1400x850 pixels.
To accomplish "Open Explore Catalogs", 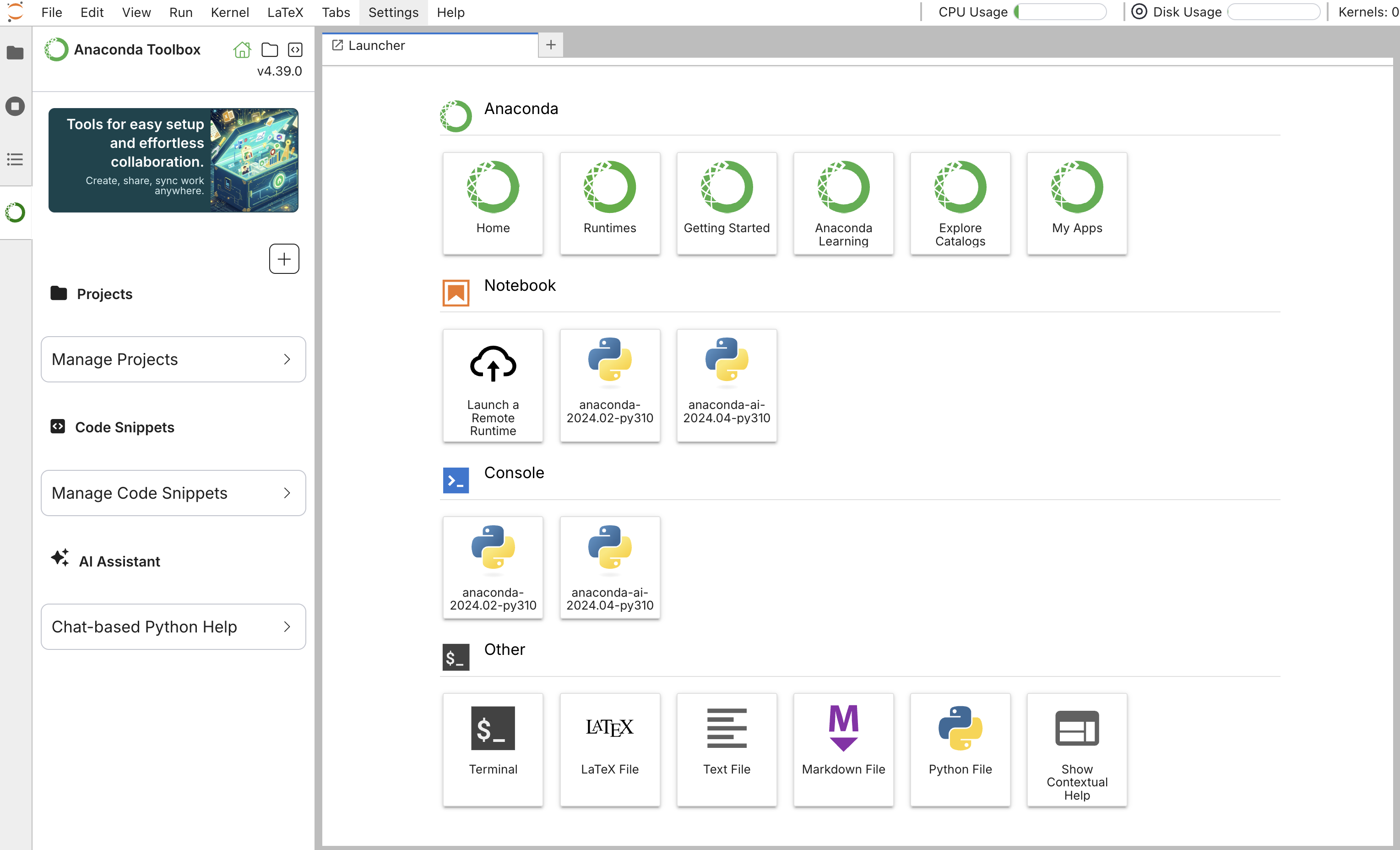I will point(960,203).
